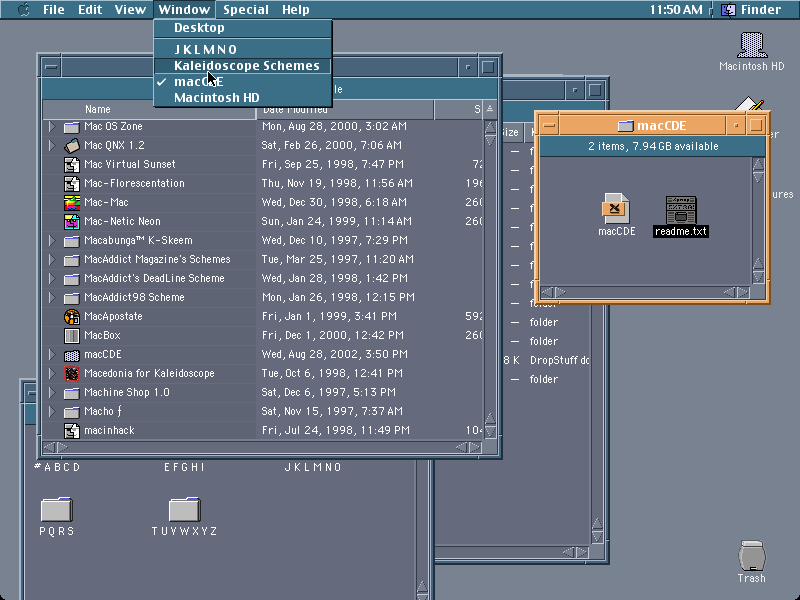Image resolution: width=800 pixels, height=600 pixels.
Task: Expand MacAddict's DeadLine Scheme disclosure triangle
Action: point(52,279)
